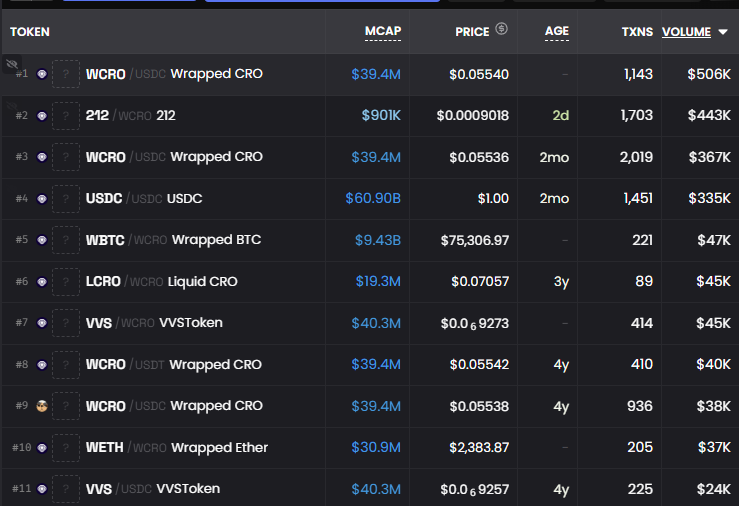Click the $24K volume value
The height and width of the screenshot is (506, 739).
[714, 489]
